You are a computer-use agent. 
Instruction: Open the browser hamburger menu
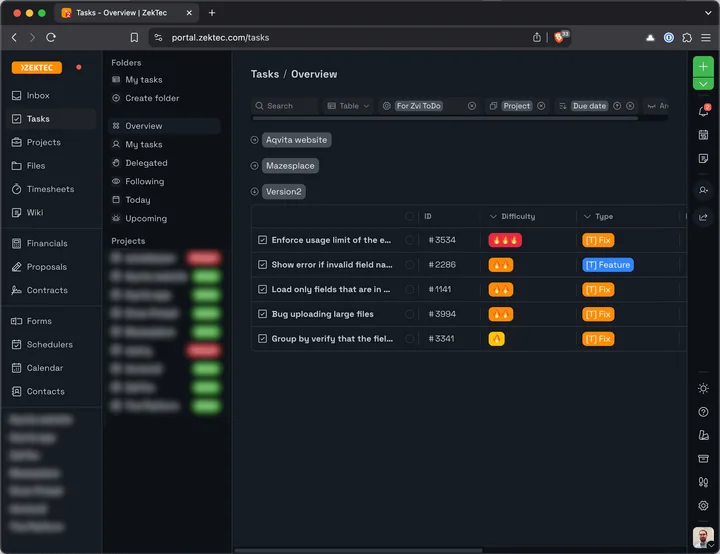[x=706, y=38]
